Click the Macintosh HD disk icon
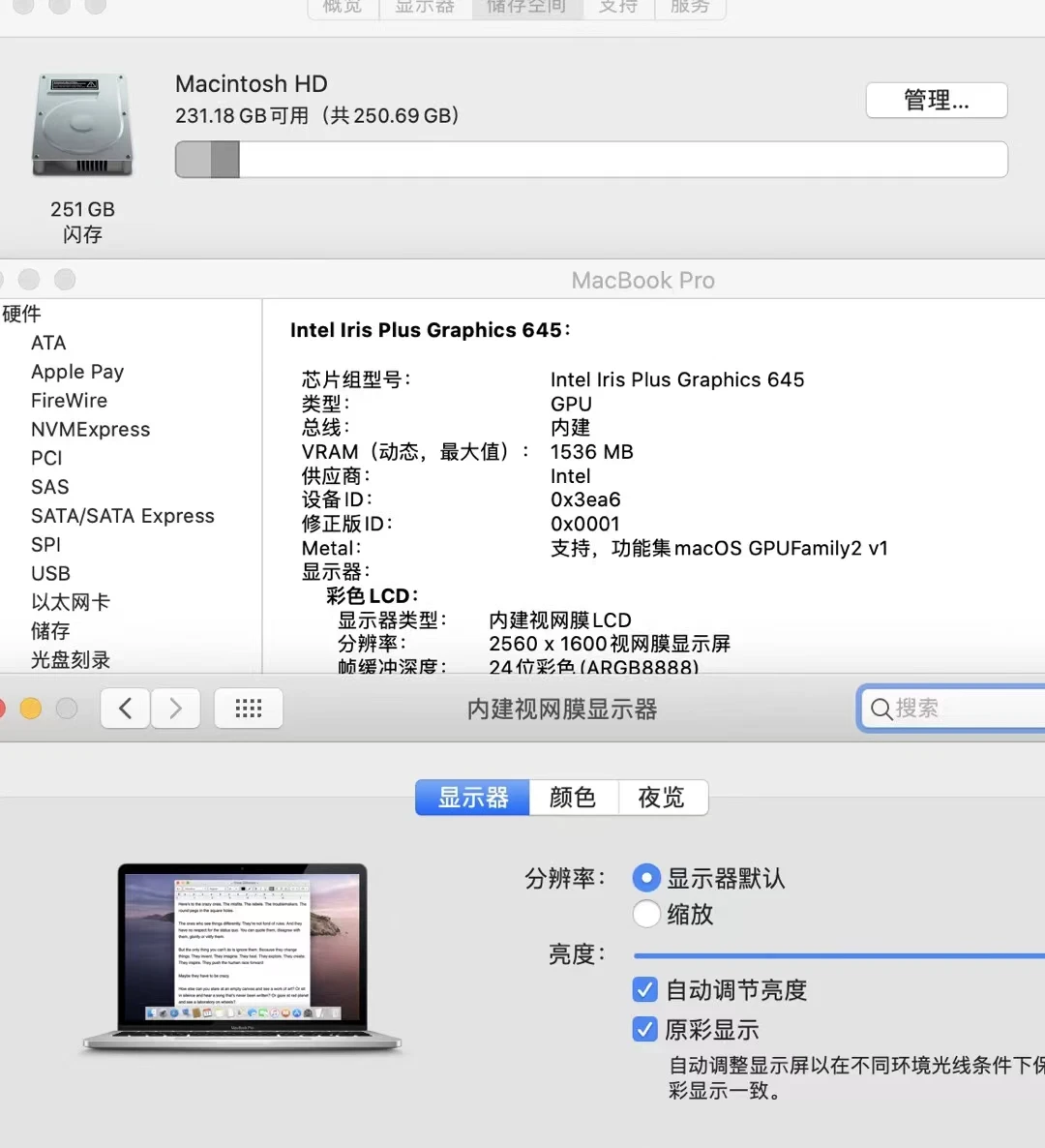1045x1148 pixels. click(x=82, y=124)
